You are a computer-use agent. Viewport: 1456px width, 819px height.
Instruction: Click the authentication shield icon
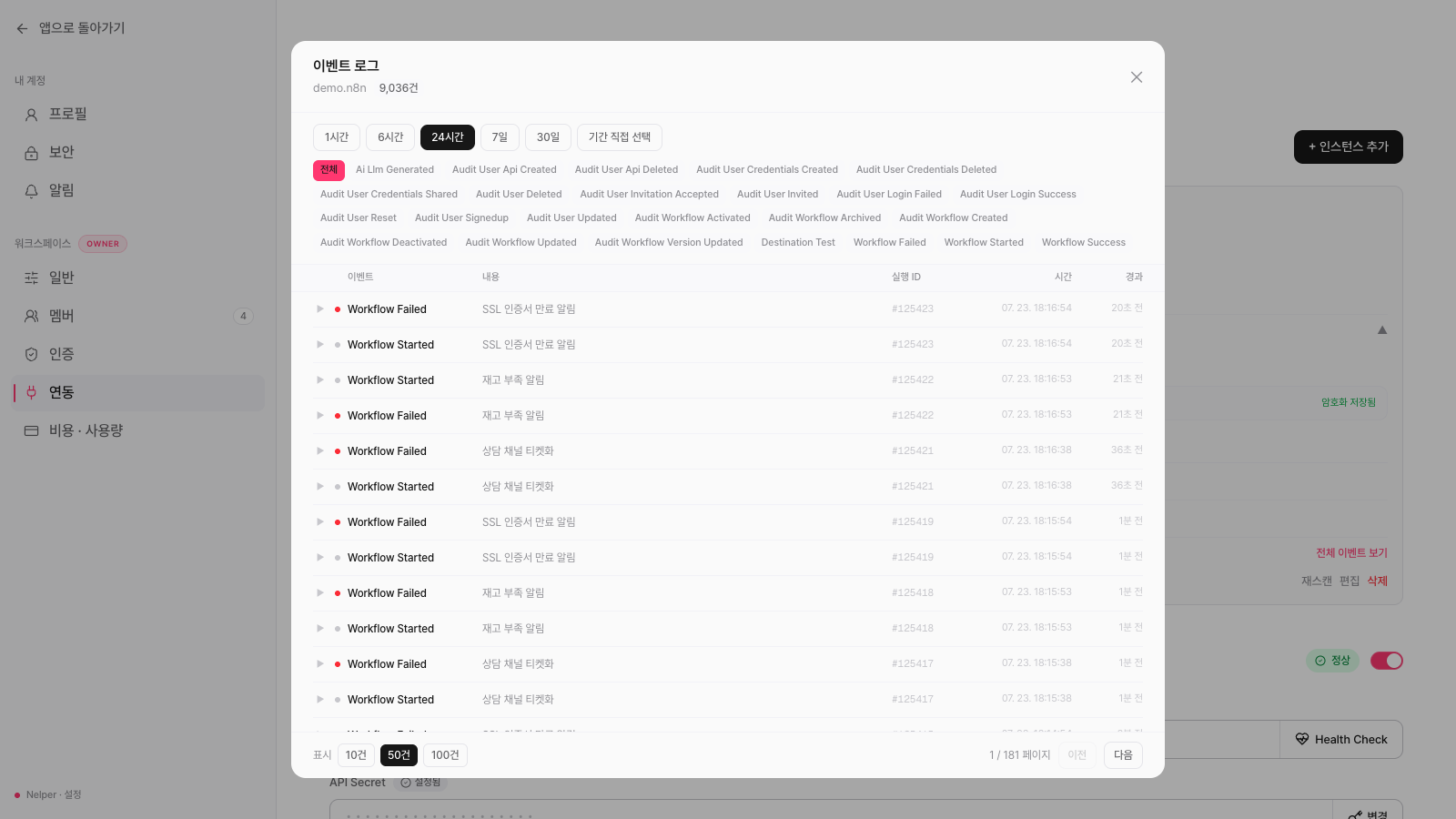31,354
